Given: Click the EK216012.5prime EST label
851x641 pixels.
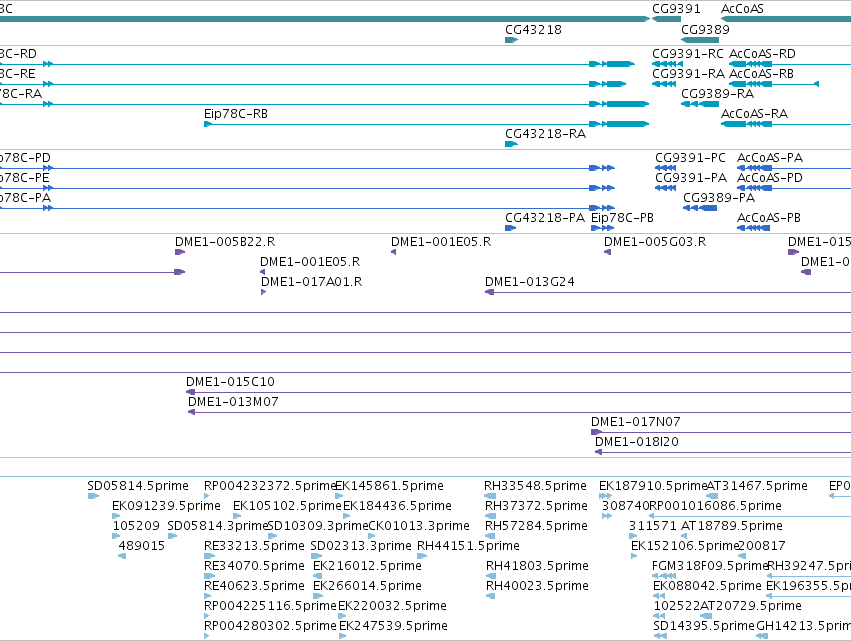Looking at the screenshot, I should point(367,566).
